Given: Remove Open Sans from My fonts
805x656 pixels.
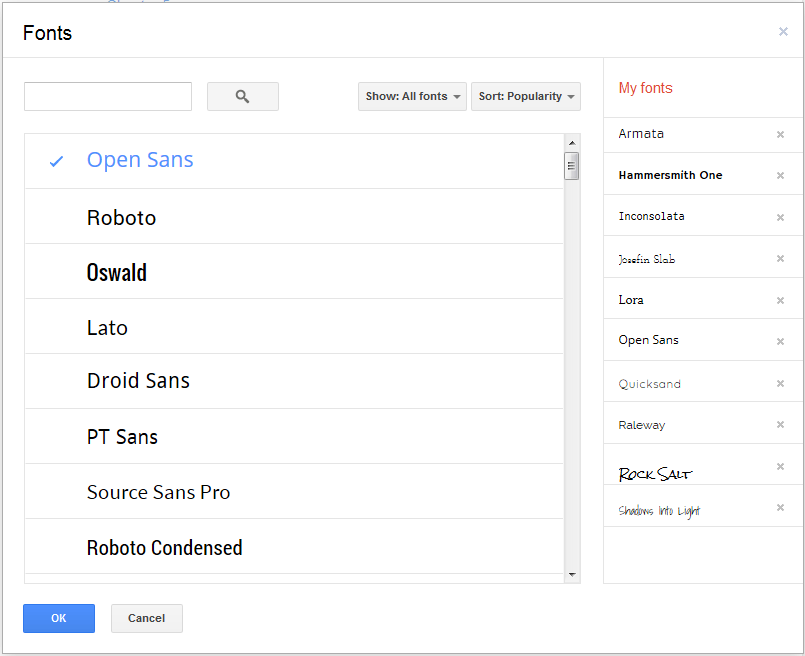Looking at the screenshot, I should pyautogui.click(x=780, y=341).
